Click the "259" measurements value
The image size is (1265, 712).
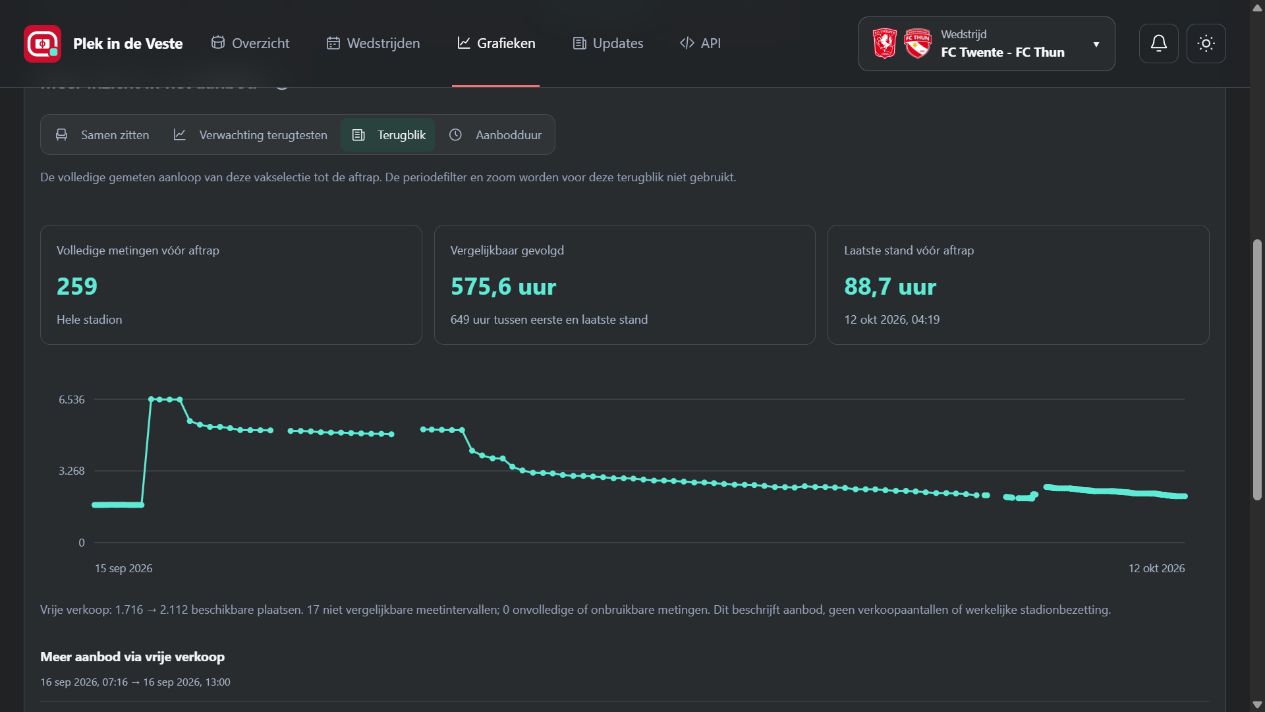tap(77, 287)
